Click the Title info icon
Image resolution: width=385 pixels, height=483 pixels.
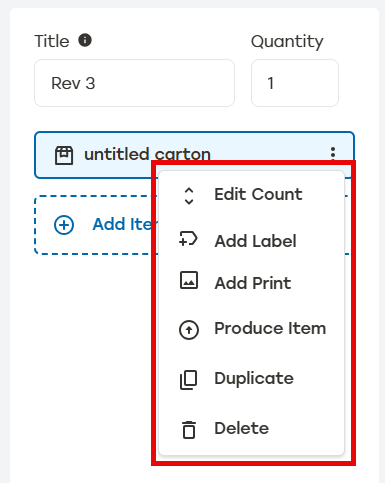tap(85, 40)
